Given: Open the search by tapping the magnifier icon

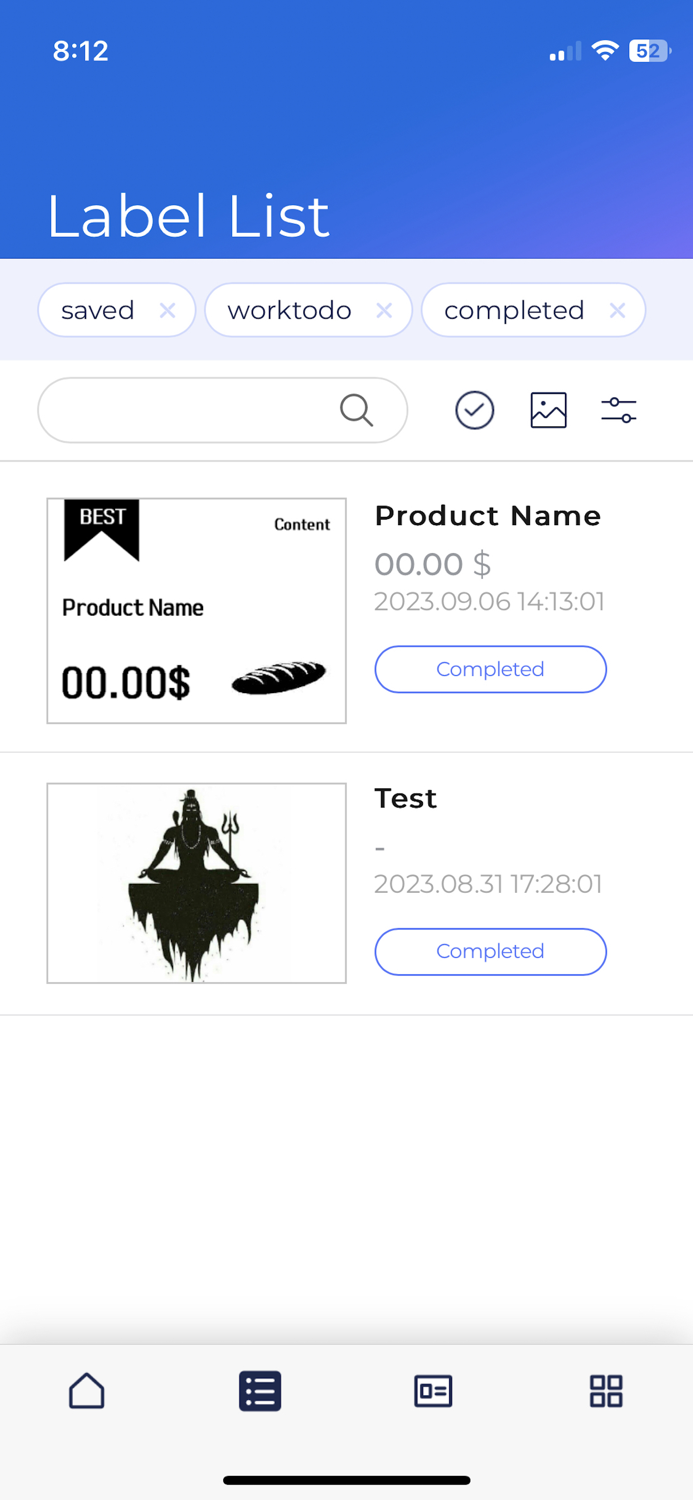Looking at the screenshot, I should tap(356, 410).
